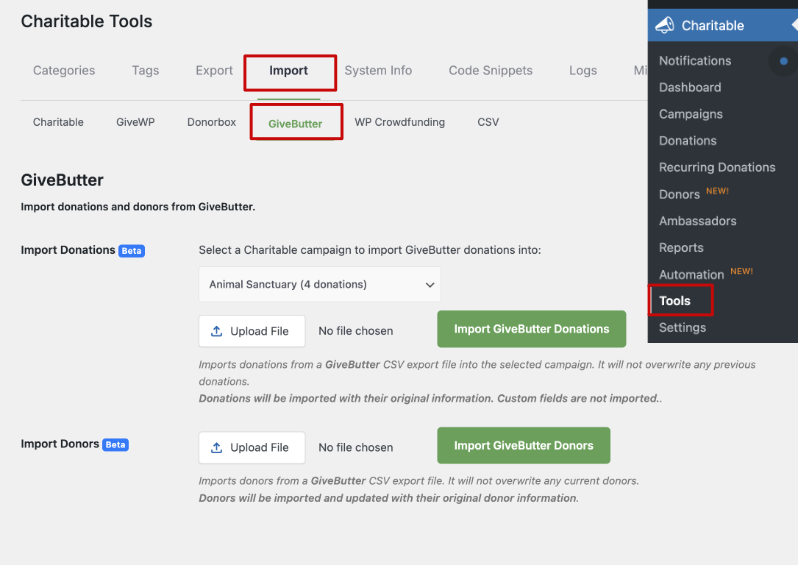This screenshot has height=565, width=798.
Task: Go to Dashboard in sidebar
Action: click(x=690, y=87)
